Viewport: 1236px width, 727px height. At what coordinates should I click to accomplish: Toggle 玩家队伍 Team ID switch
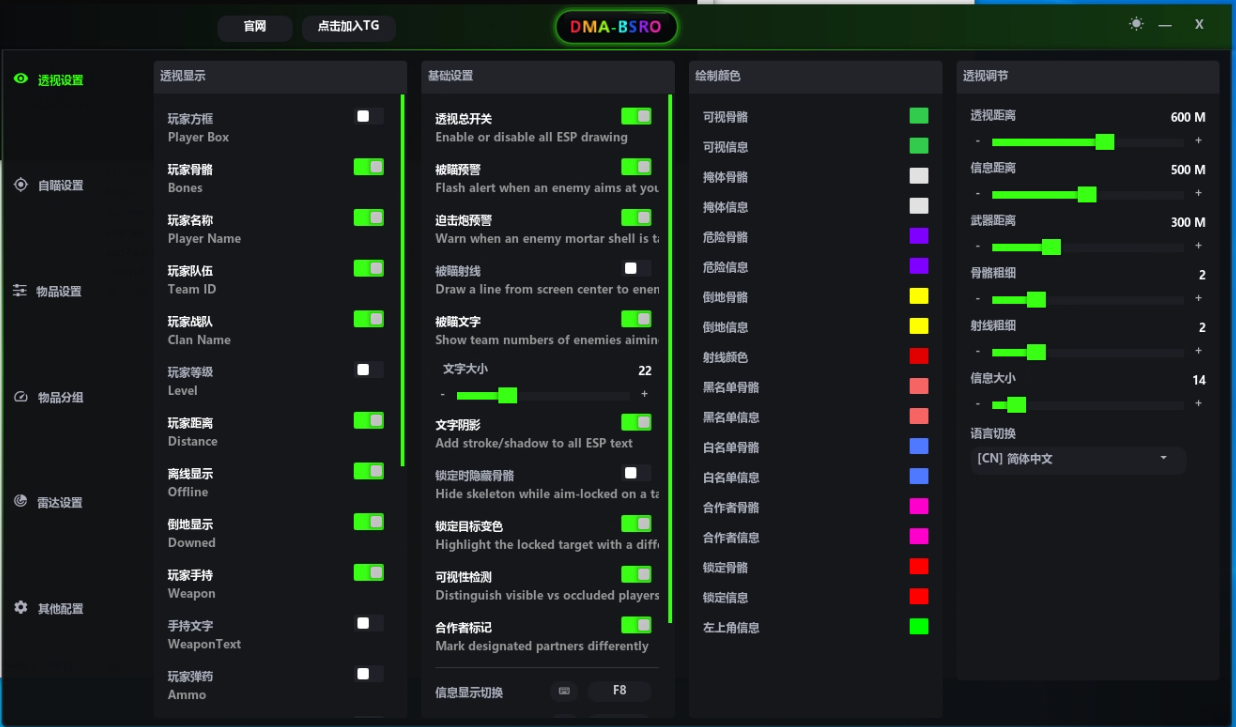pos(369,268)
